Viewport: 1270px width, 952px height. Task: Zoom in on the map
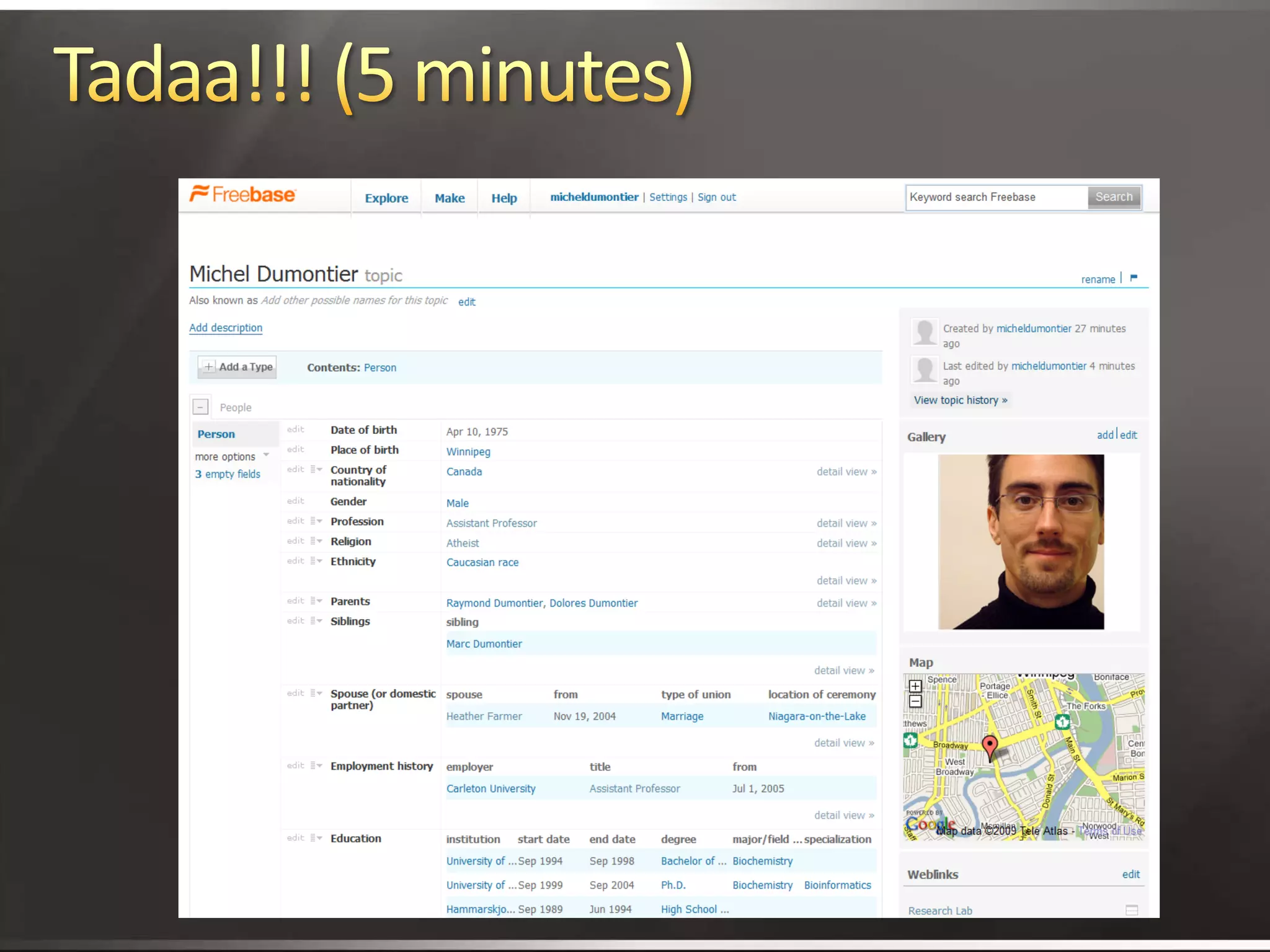click(x=915, y=686)
